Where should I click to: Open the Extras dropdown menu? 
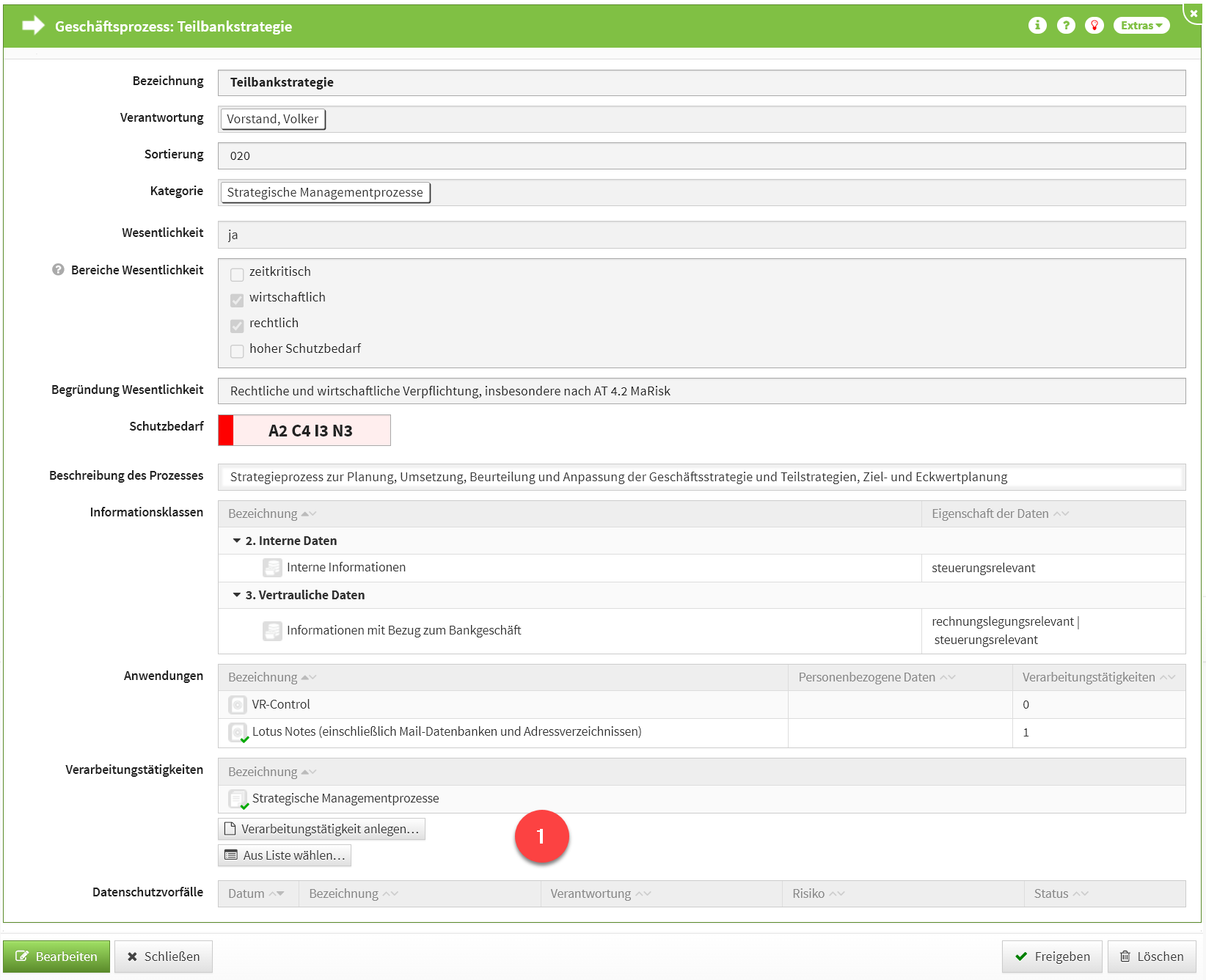1141,26
